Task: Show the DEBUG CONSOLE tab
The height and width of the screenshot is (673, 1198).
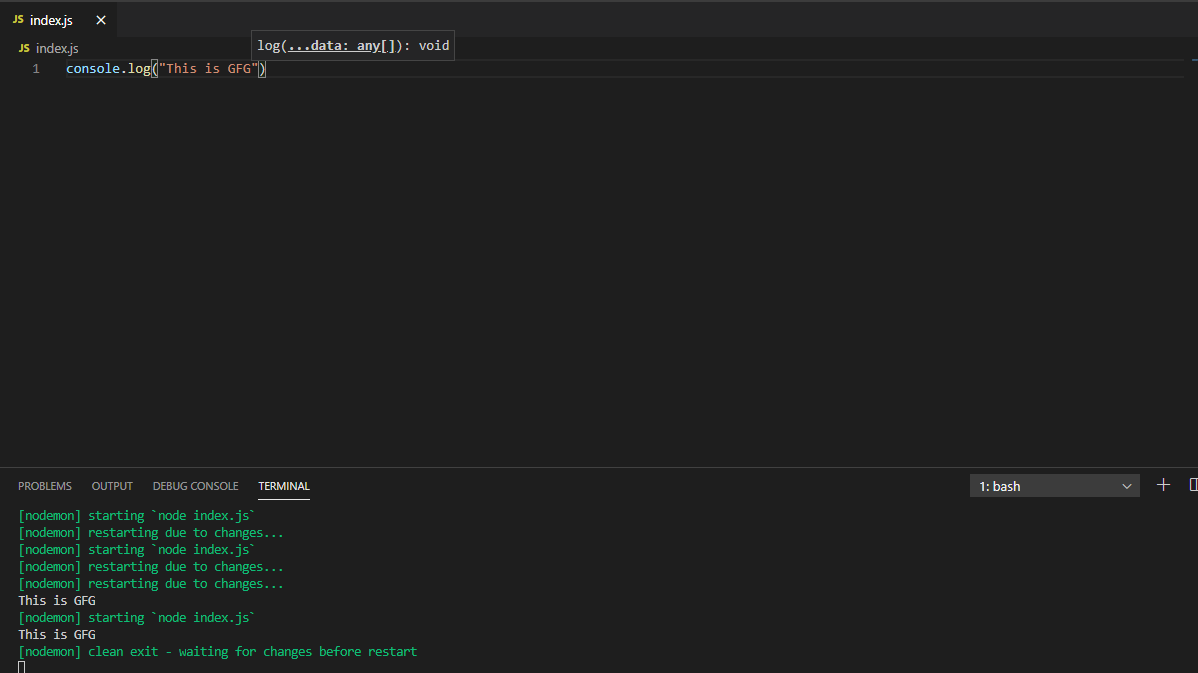Action: (195, 486)
